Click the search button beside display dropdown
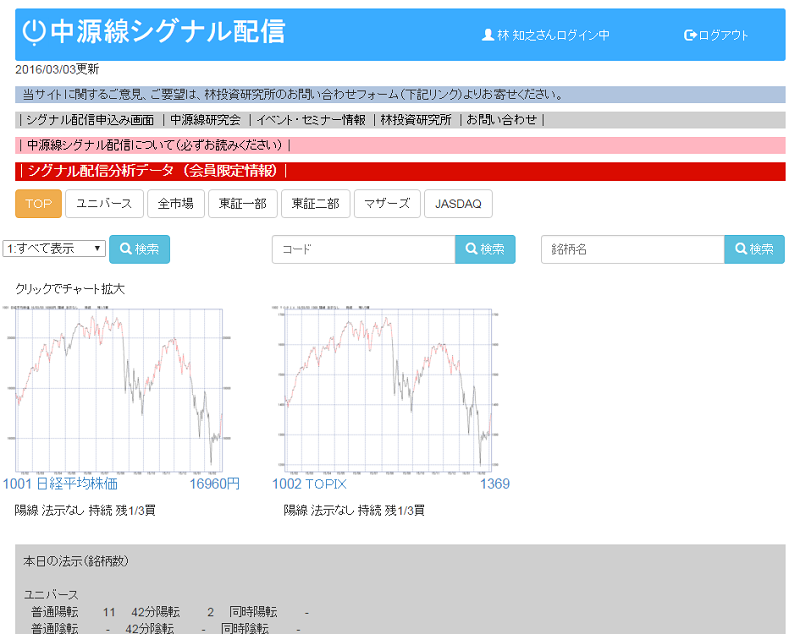The height and width of the screenshot is (634, 800). click(139, 249)
